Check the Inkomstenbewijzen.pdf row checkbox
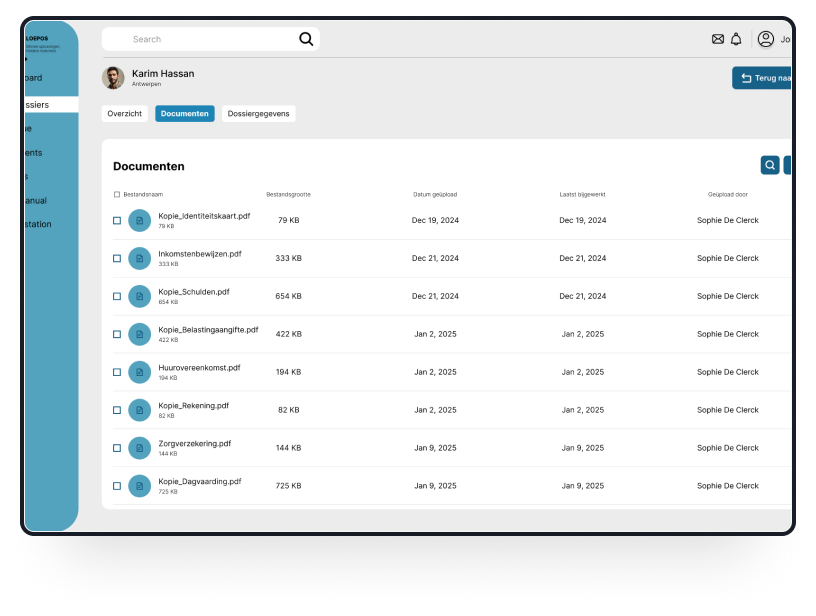This screenshot has width=816, height=616. click(117, 259)
